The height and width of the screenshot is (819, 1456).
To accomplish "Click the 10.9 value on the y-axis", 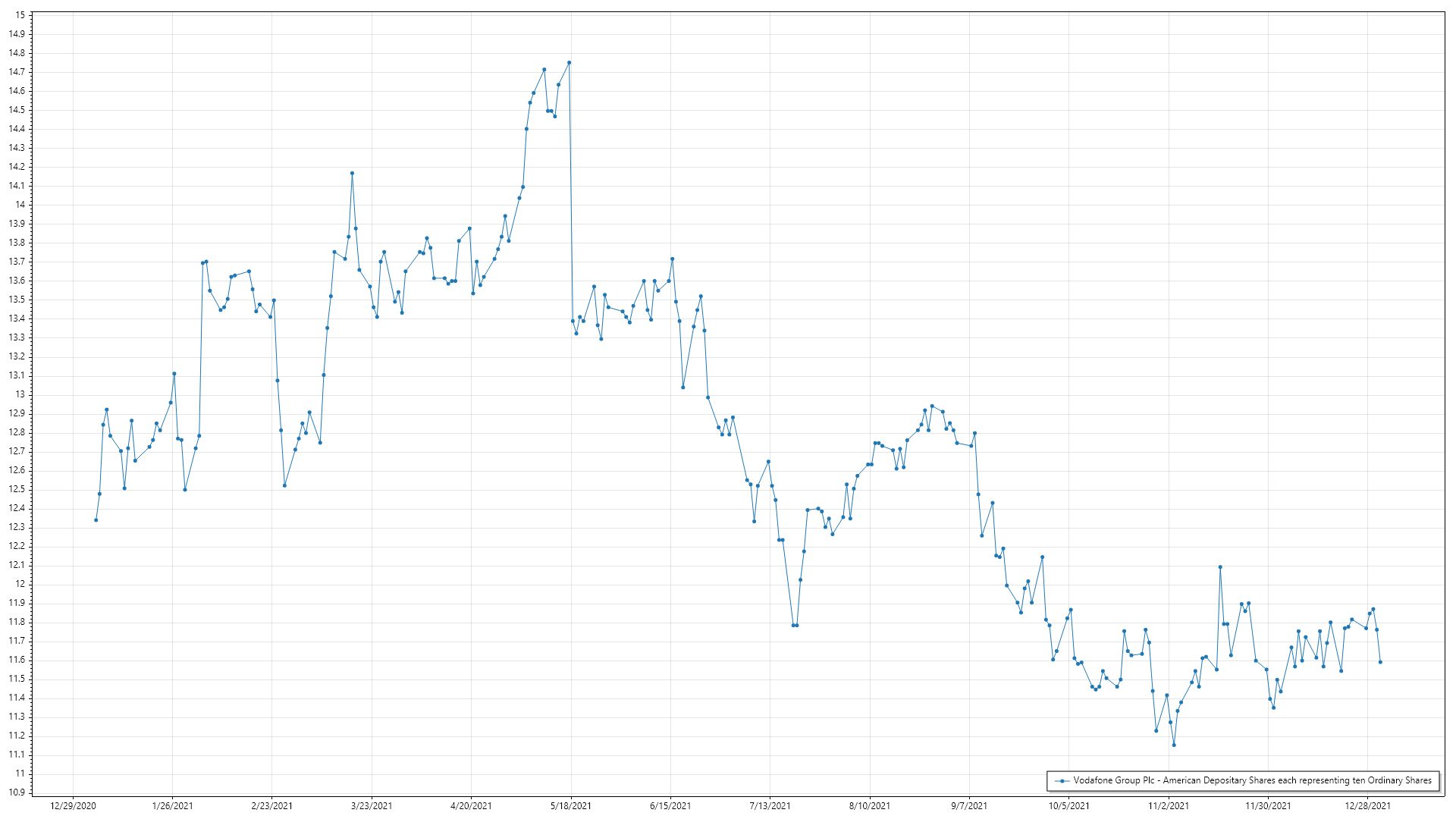I will pos(17,792).
